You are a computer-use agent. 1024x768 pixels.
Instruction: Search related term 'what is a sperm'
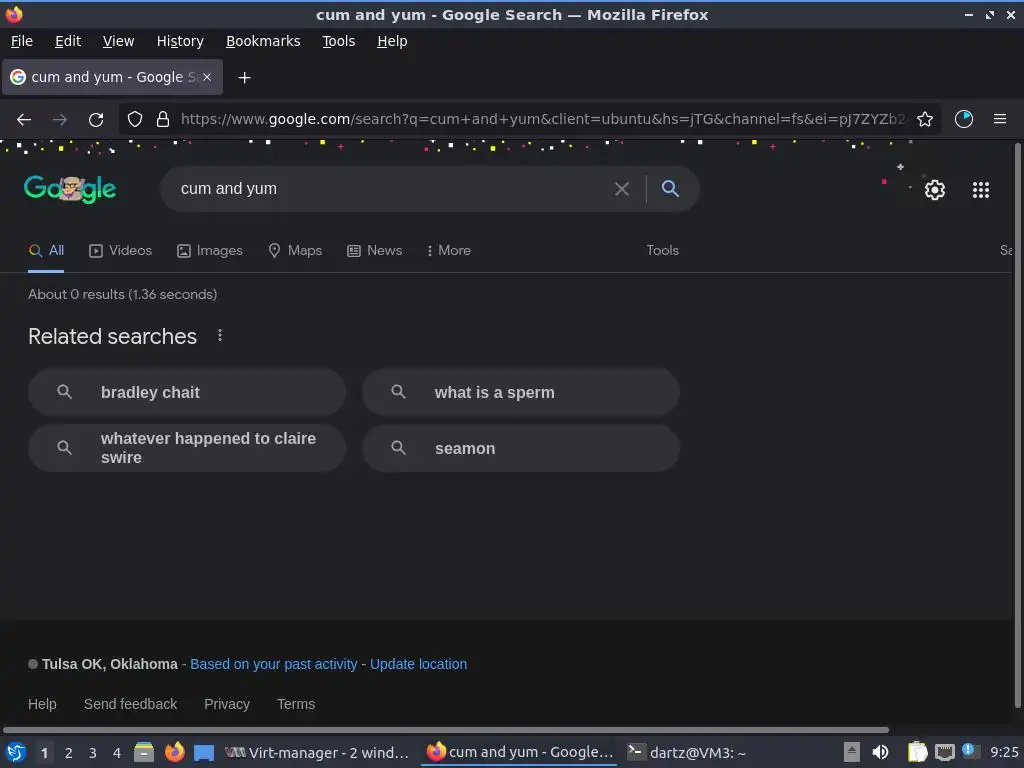point(521,392)
